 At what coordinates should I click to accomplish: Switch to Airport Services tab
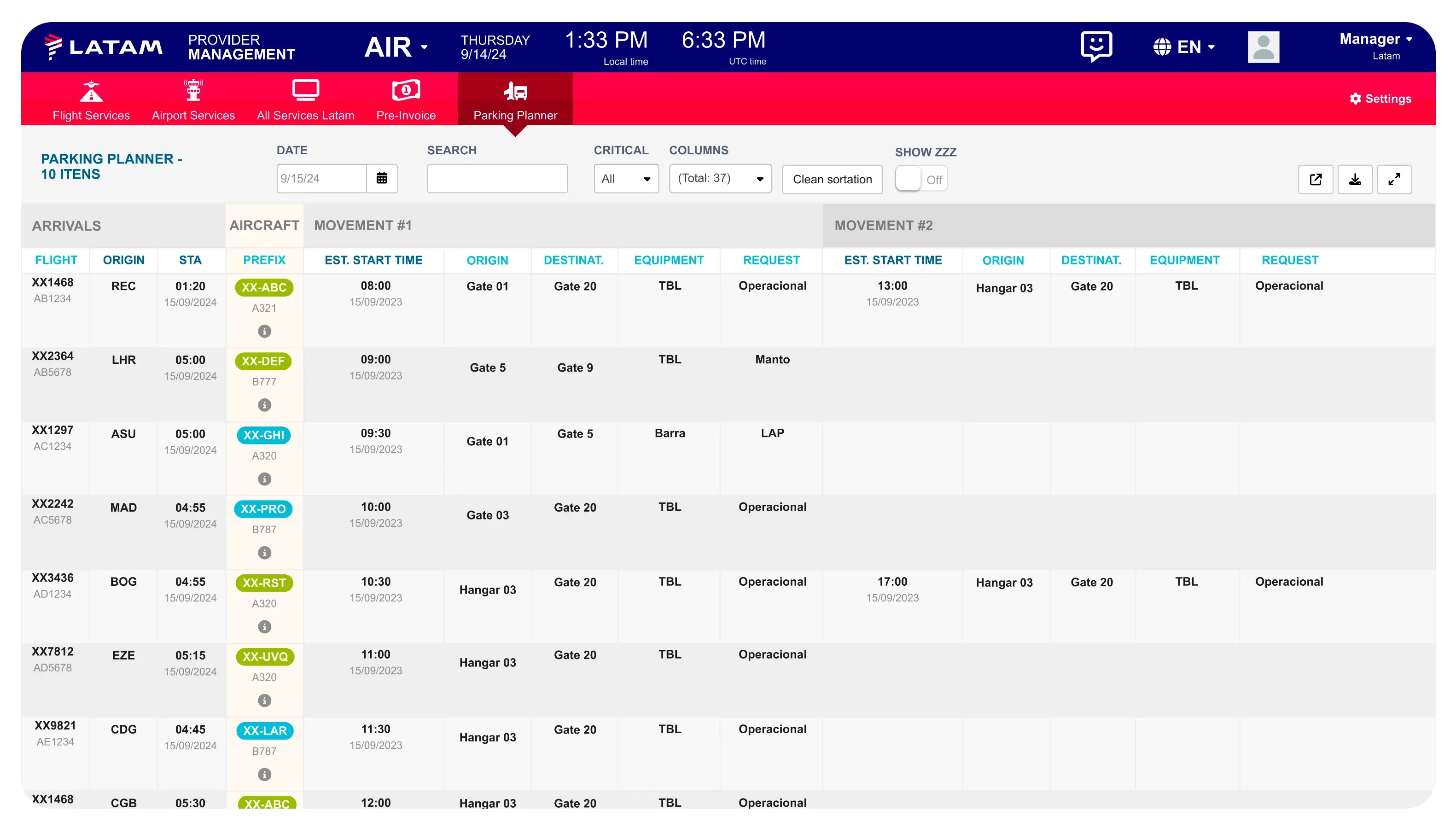(193, 99)
